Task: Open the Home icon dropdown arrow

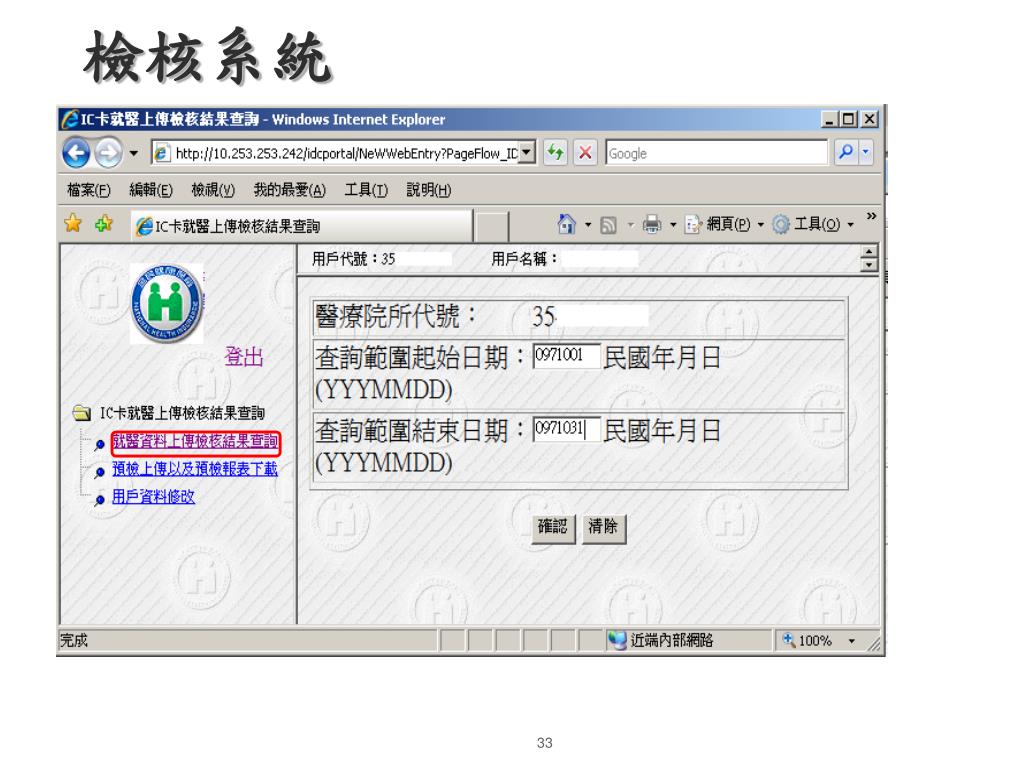Action: coord(588,225)
